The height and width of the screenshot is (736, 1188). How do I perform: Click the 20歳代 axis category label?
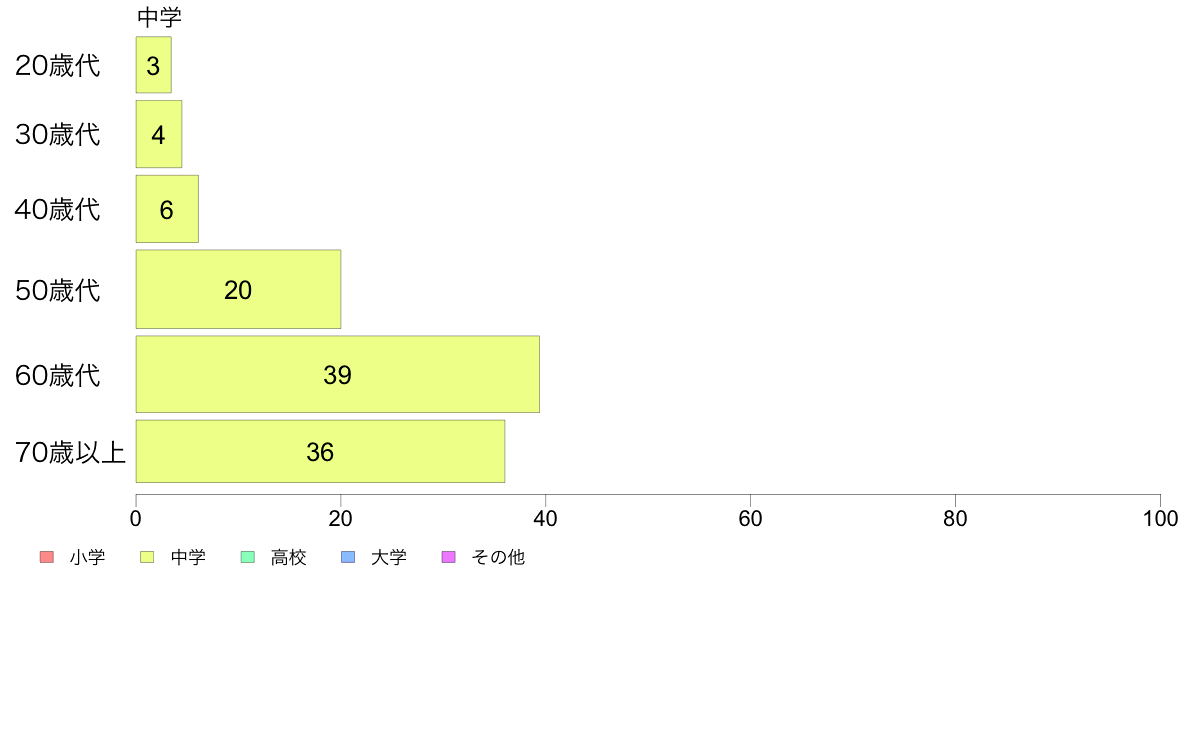point(58,65)
